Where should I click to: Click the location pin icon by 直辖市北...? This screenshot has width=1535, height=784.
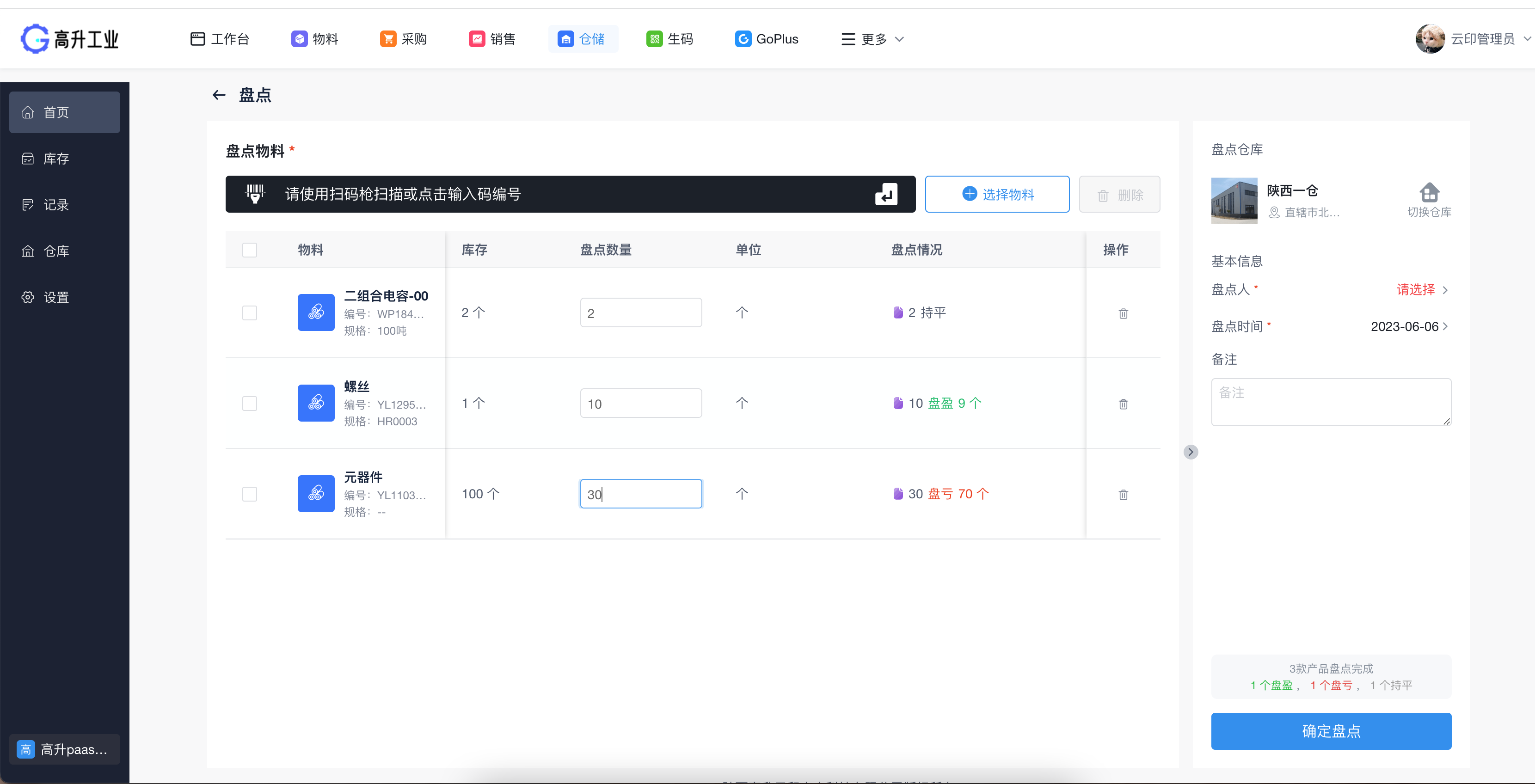point(1274,212)
